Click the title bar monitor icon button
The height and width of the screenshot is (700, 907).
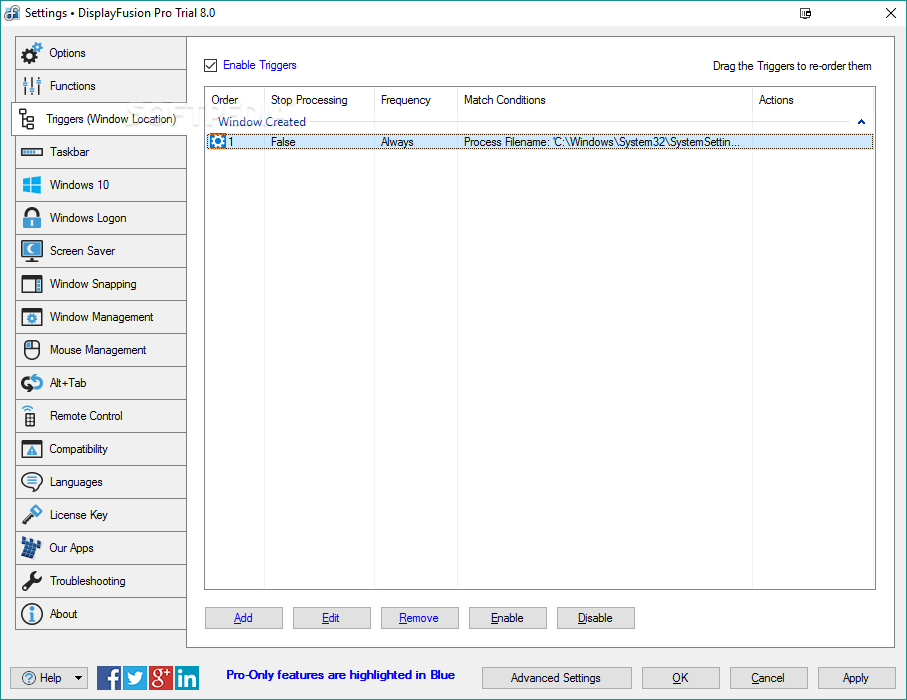pos(805,13)
